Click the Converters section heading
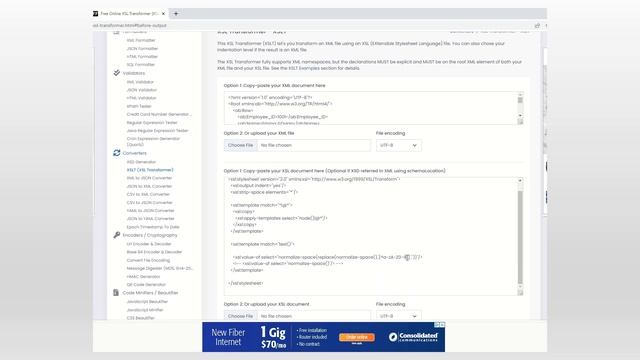Image resolution: width=640 pixels, height=360 pixels. click(x=135, y=153)
